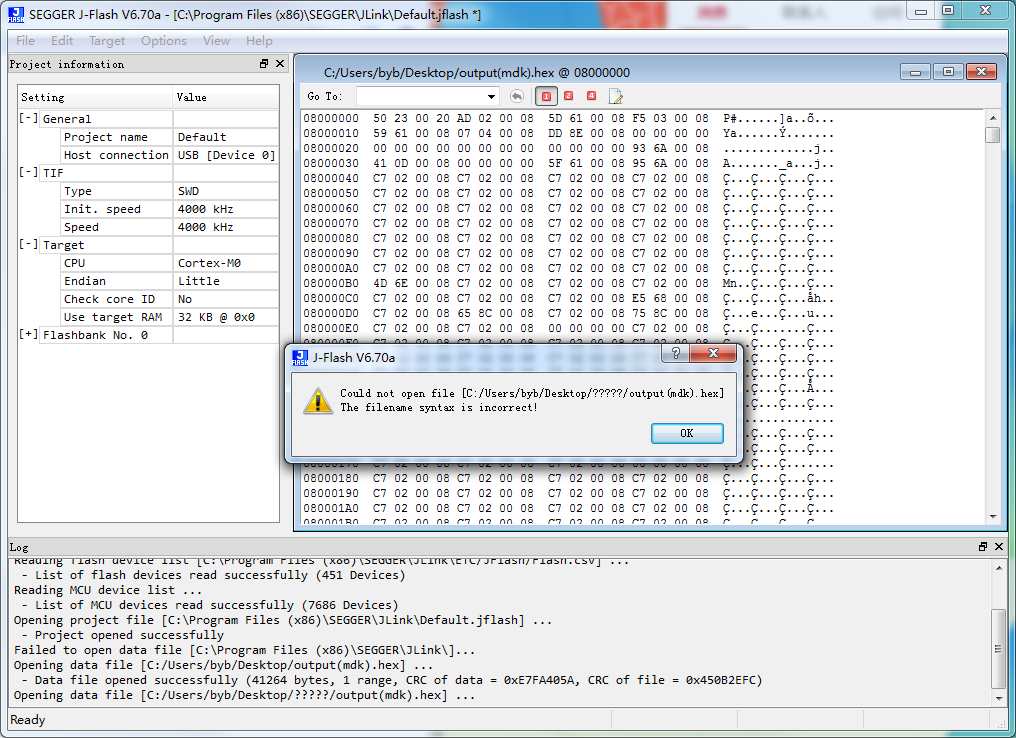Open the Target menu
The image size is (1016, 738).
click(107, 41)
